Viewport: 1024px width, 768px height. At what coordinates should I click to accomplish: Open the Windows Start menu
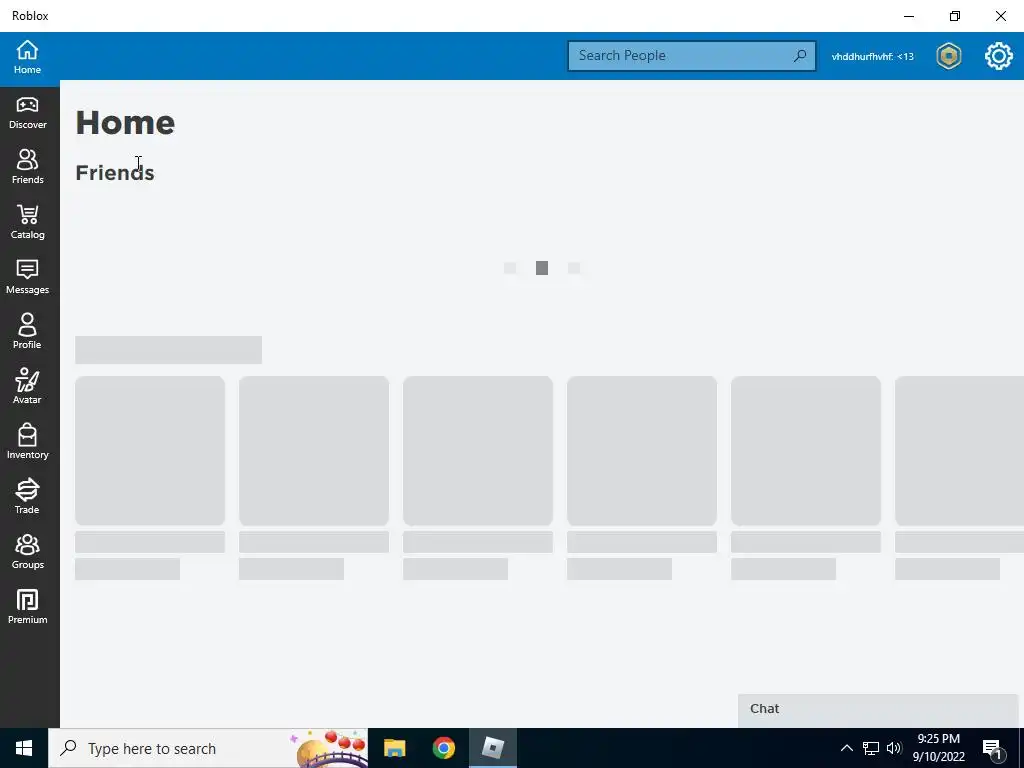pos(24,748)
